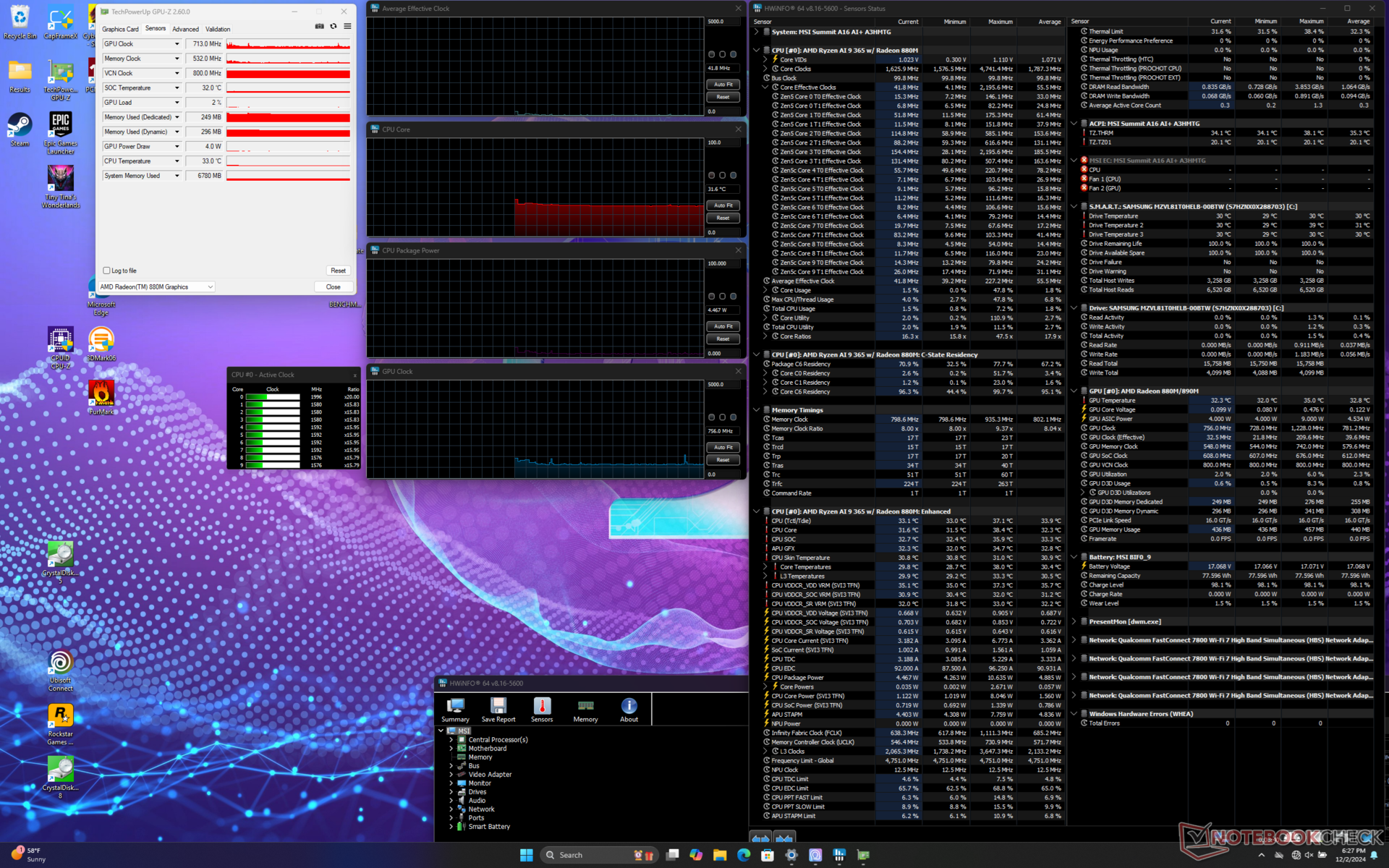This screenshot has width=1389, height=868.
Task: Click Reset in CPU Core graph window
Action: 723,218
